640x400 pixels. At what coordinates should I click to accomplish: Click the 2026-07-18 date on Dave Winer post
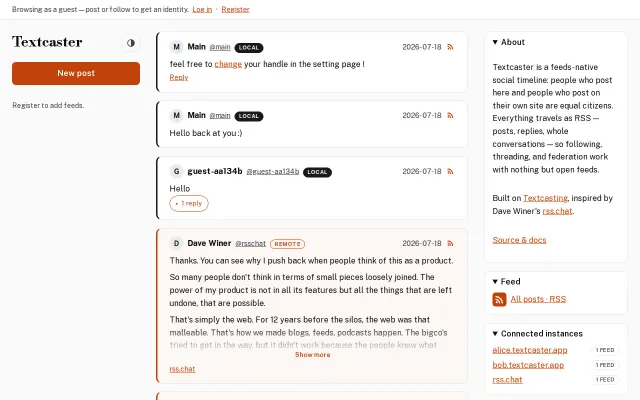click(422, 243)
